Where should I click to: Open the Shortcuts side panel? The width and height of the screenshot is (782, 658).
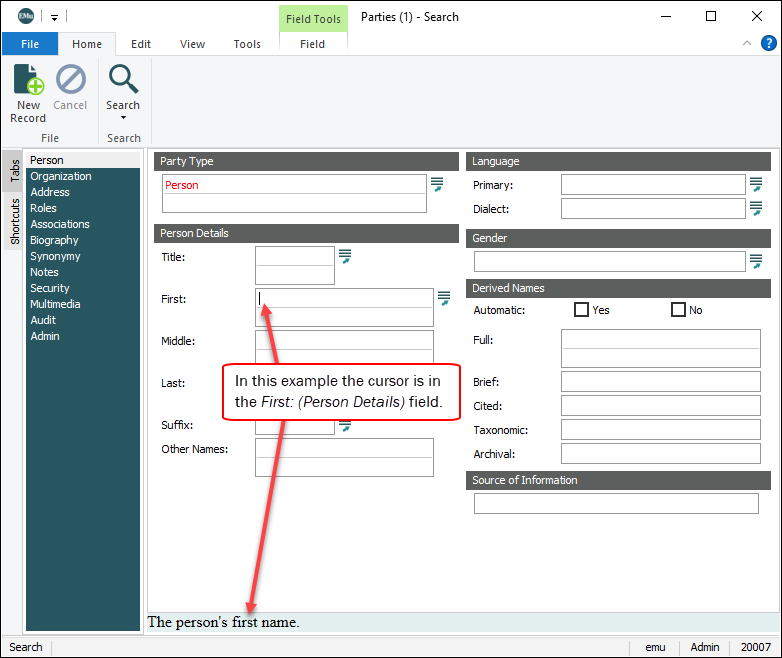coord(14,221)
